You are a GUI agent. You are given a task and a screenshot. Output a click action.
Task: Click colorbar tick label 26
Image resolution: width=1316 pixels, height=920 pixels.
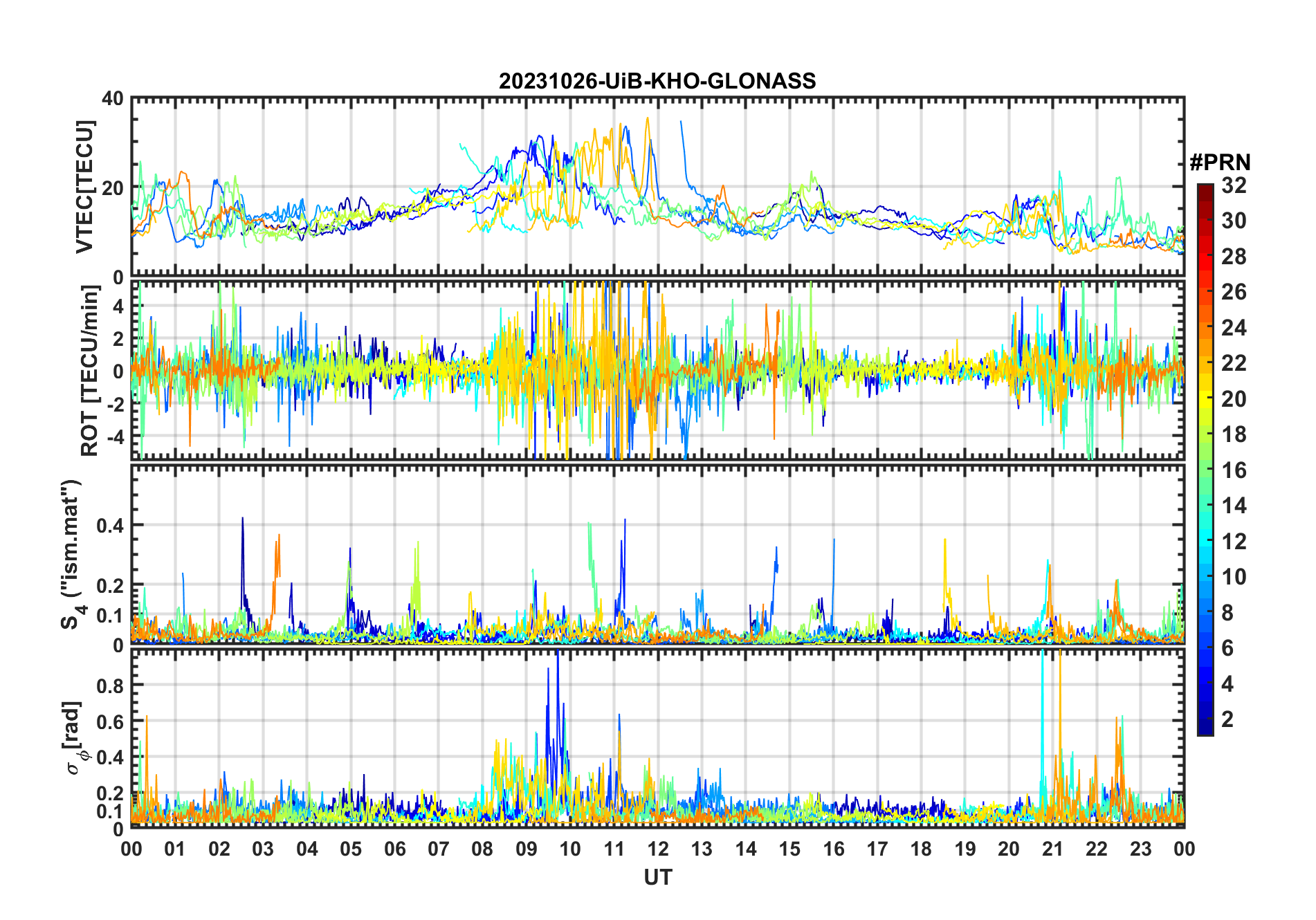(x=1234, y=292)
